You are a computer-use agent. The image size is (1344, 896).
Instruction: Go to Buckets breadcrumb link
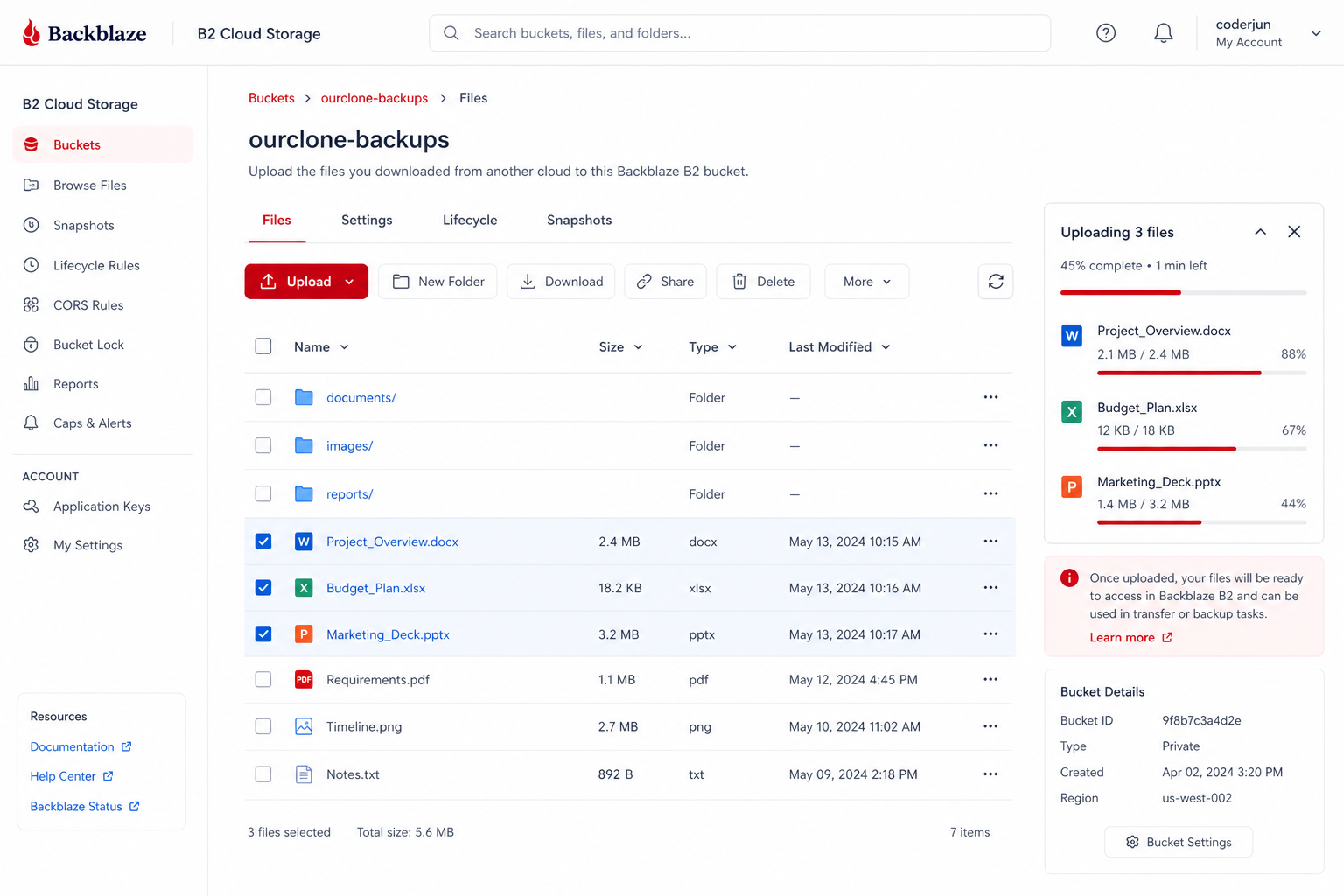click(x=271, y=98)
